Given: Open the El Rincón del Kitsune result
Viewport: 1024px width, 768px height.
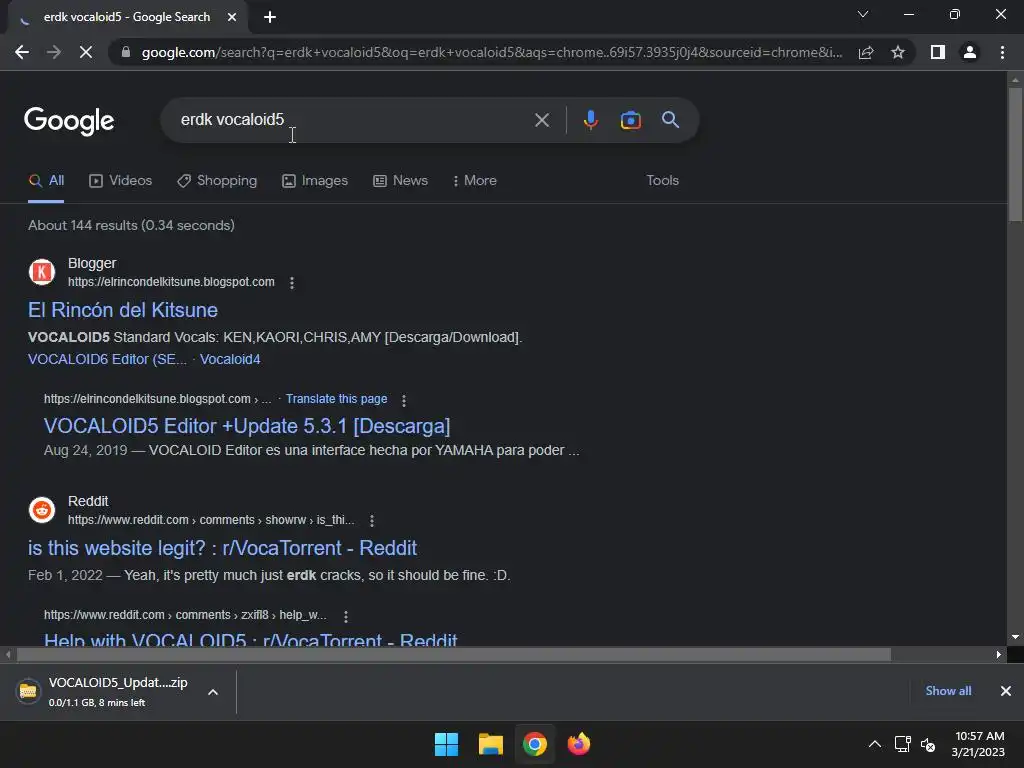Looking at the screenshot, I should (123, 310).
